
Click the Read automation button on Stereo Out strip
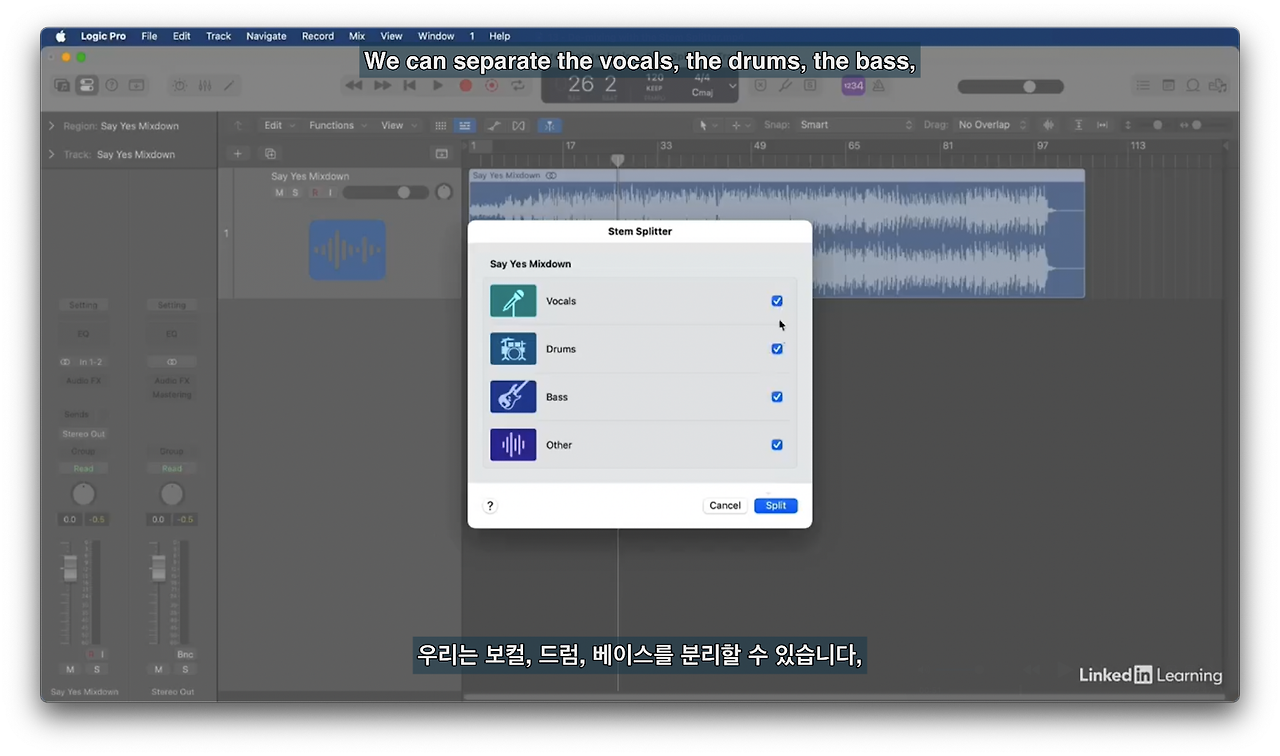point(172,468)
